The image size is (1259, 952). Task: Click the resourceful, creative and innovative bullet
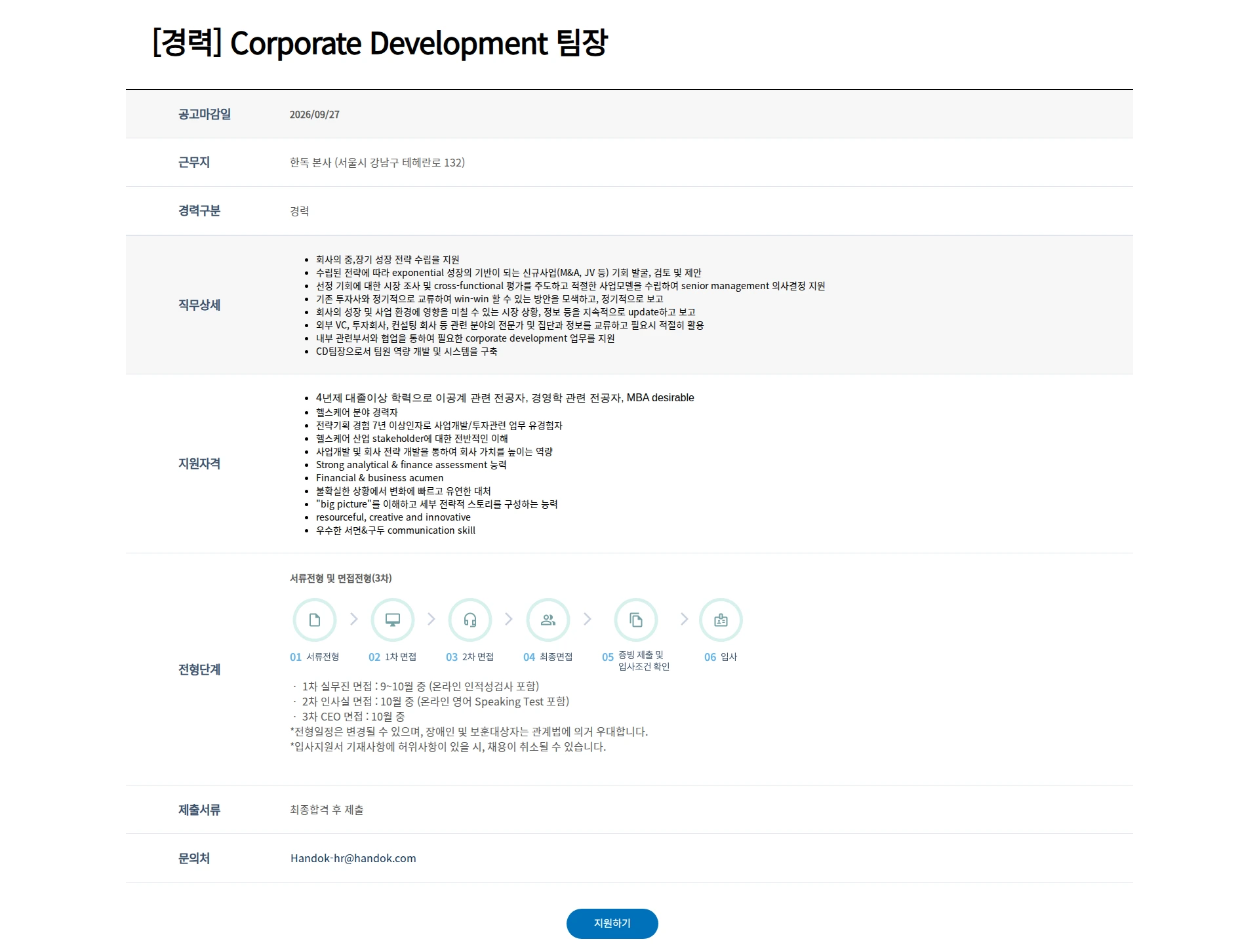393,517
